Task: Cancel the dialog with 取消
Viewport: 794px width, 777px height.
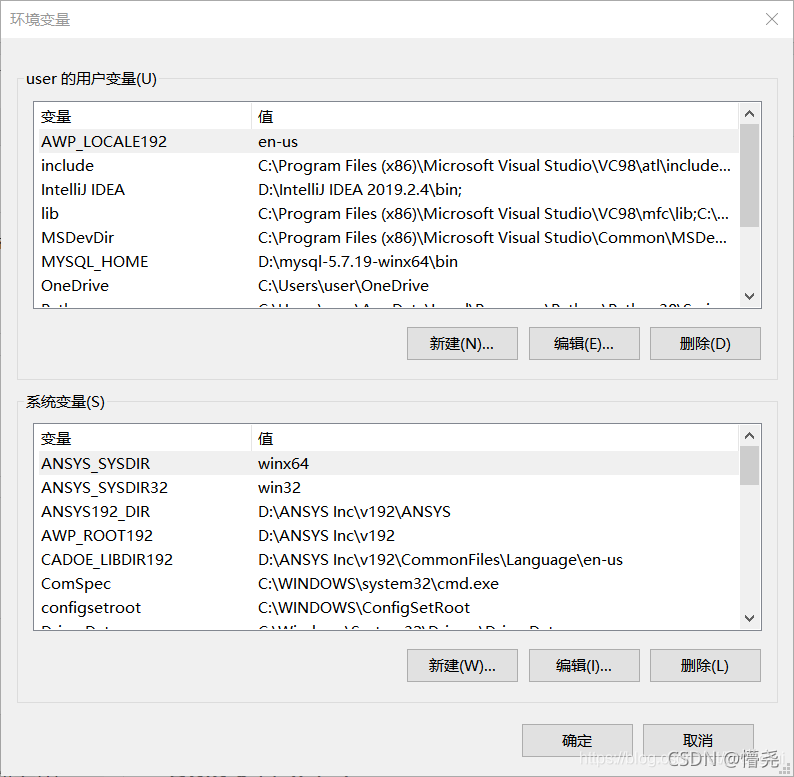Action: [698, 741]
